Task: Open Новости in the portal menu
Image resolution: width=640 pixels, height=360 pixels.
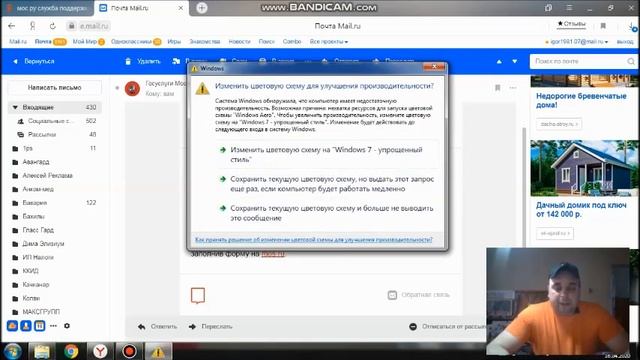Action: [239, 42]
